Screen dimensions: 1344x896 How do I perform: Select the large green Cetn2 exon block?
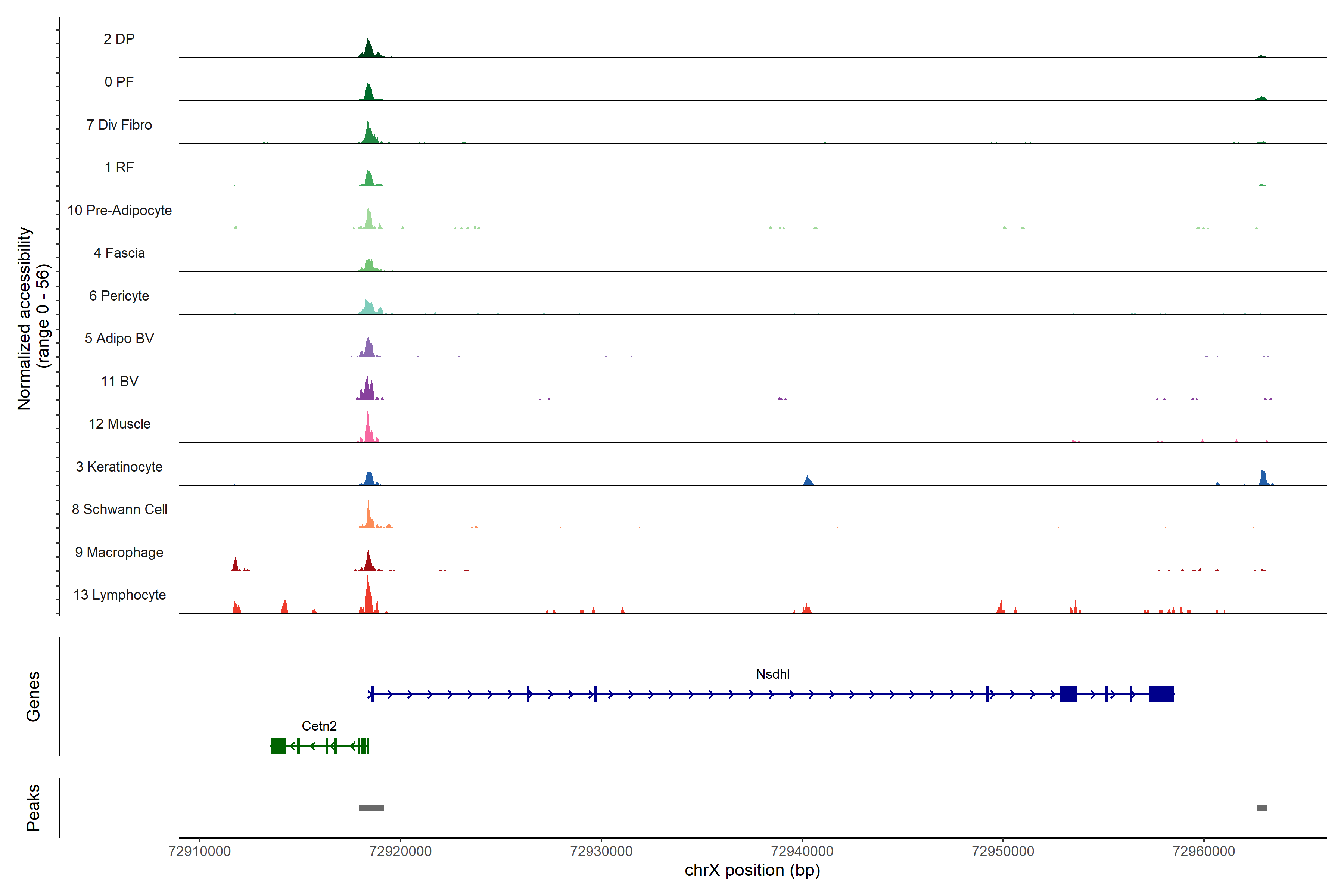click(x=278, y=746)
